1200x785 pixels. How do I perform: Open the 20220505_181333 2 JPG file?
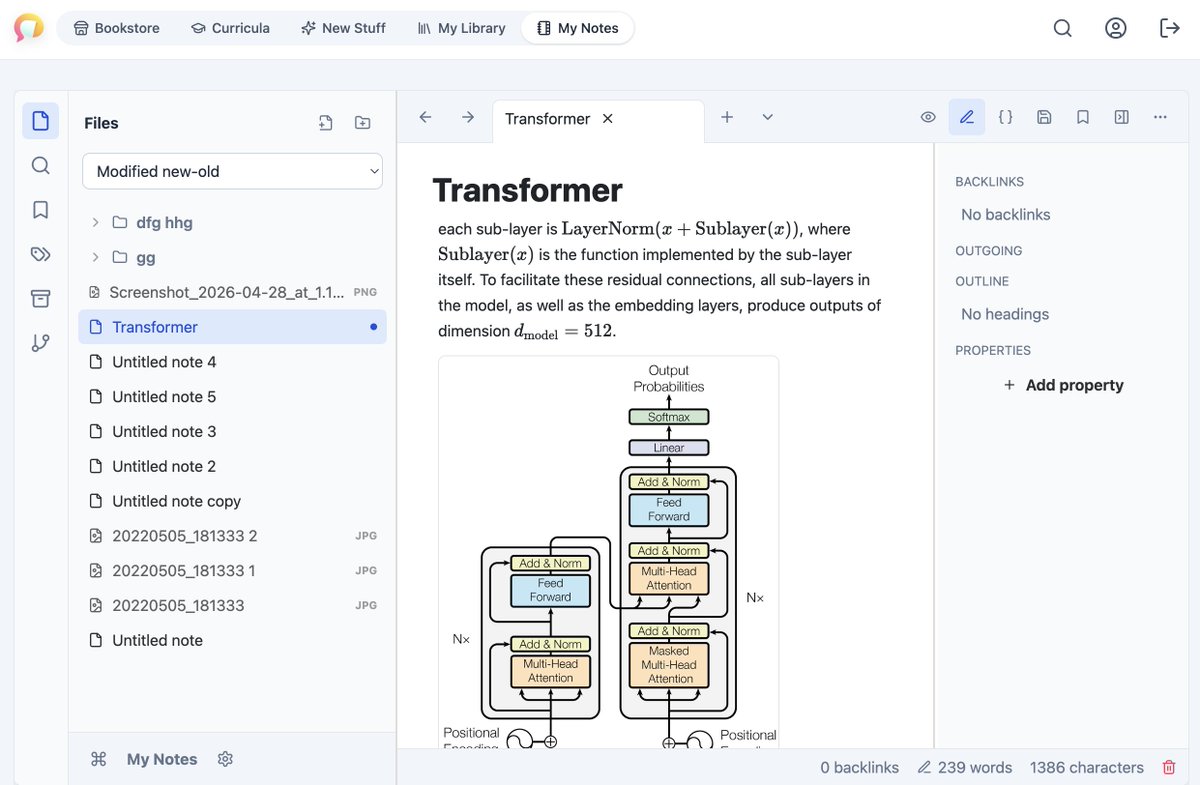[x=232, y=536]
